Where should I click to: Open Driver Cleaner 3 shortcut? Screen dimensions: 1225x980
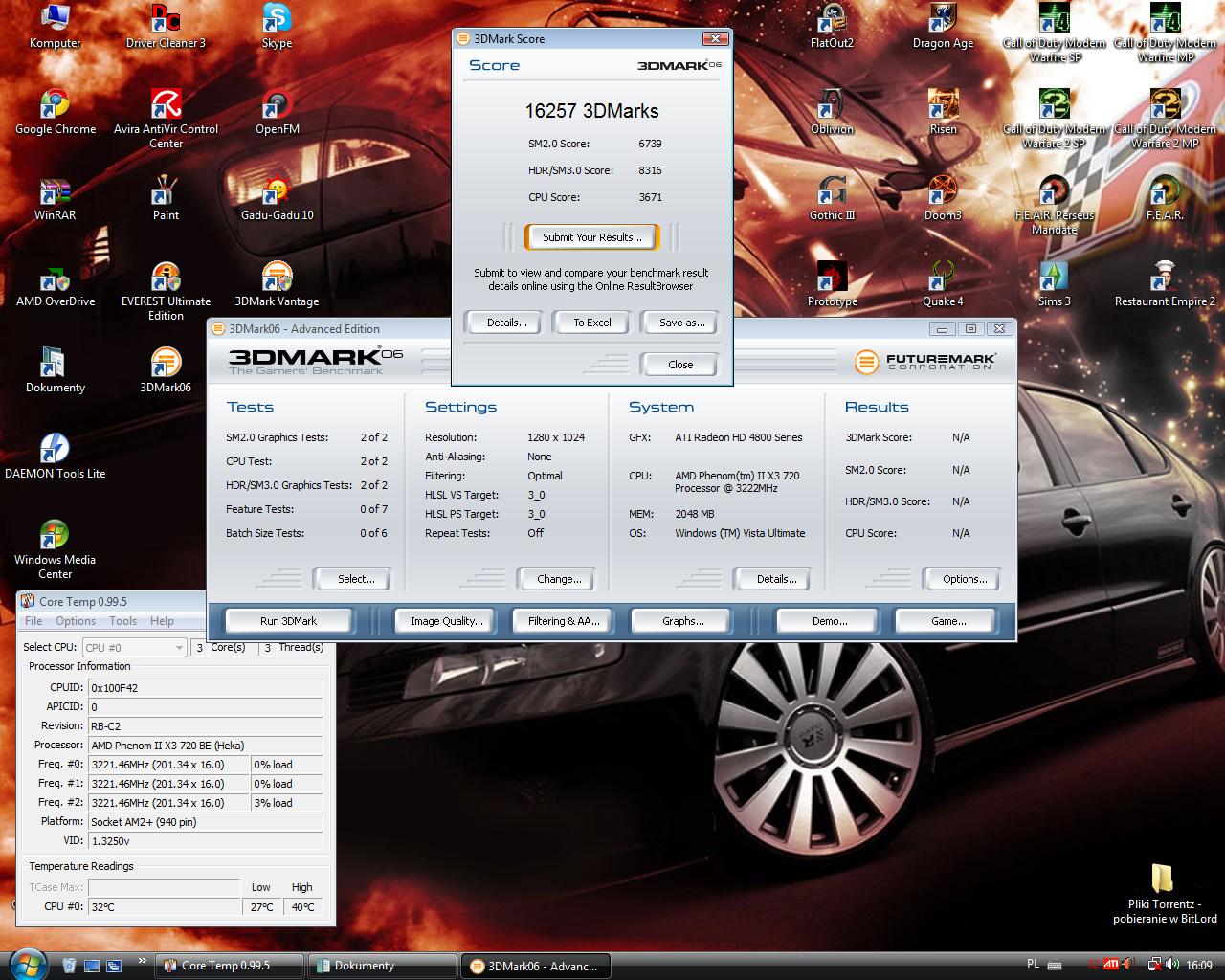point(166,27)
